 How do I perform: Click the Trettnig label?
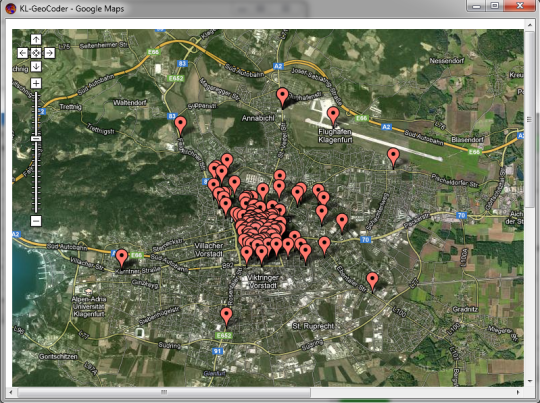(70, 107)
